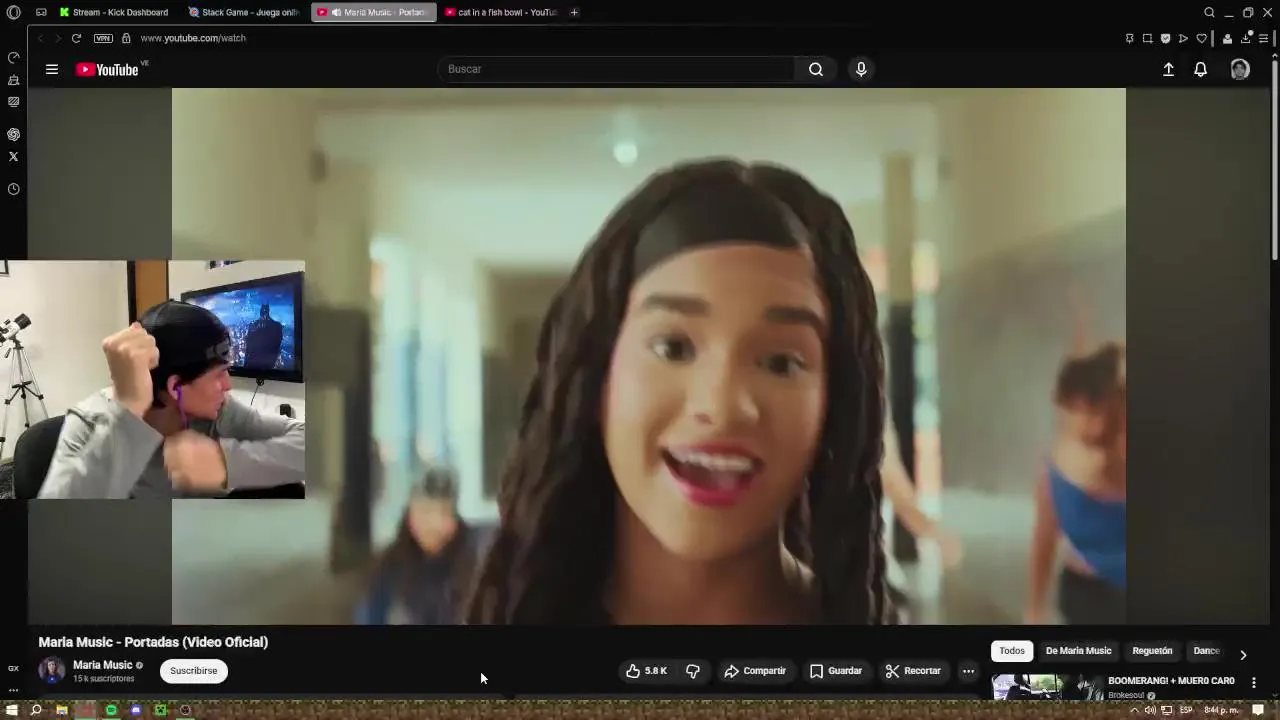
Task: Select the Reguetón filter chip
Action: tap(1152, 651)
